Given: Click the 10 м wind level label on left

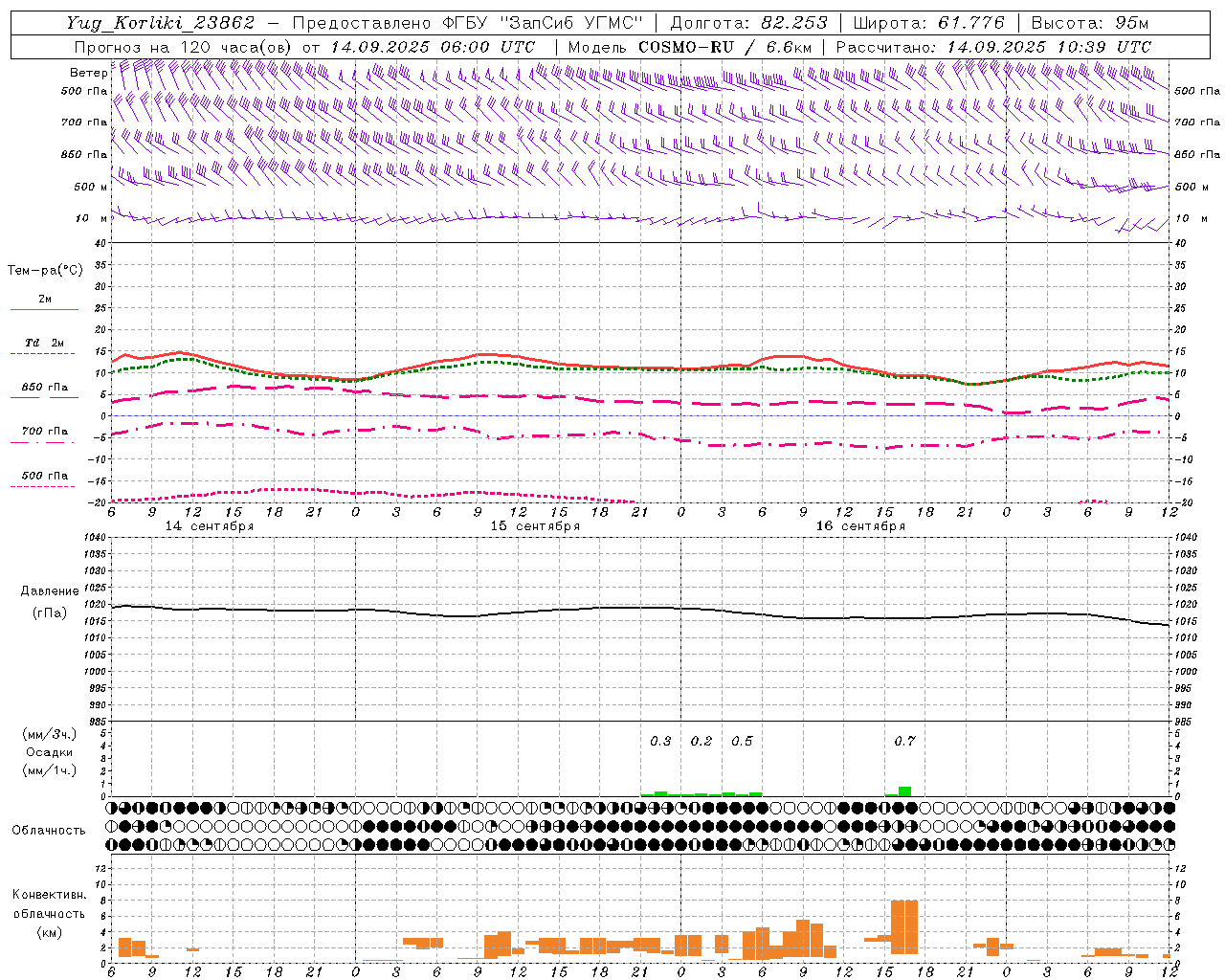Looking at the screenshot, I should (x=91, y=218).
